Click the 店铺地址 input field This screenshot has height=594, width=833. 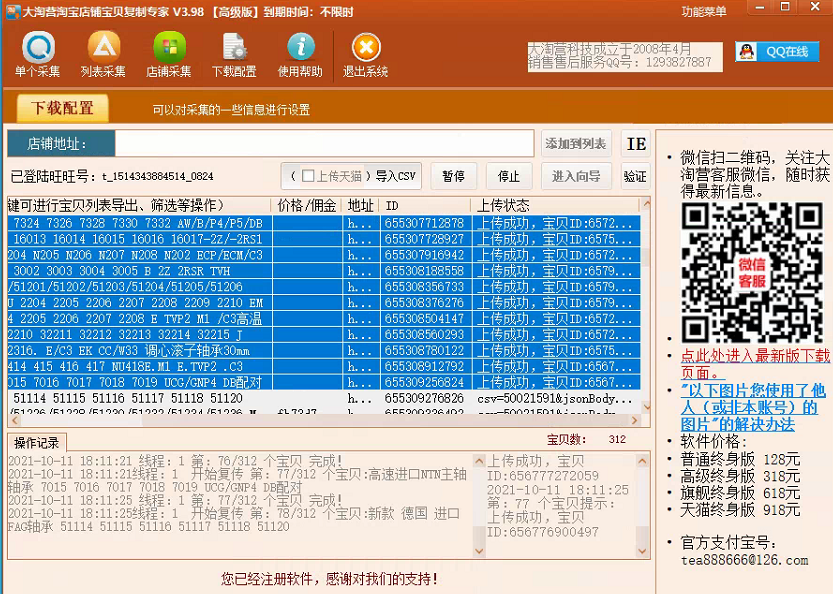(x=324, y=143)
